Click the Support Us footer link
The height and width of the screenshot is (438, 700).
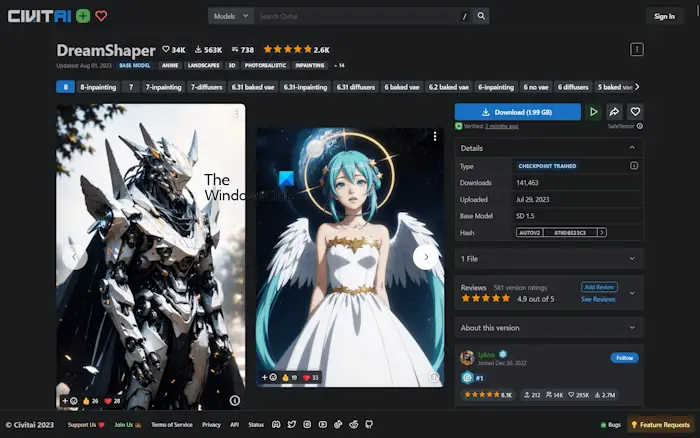(x=86, y=425)
